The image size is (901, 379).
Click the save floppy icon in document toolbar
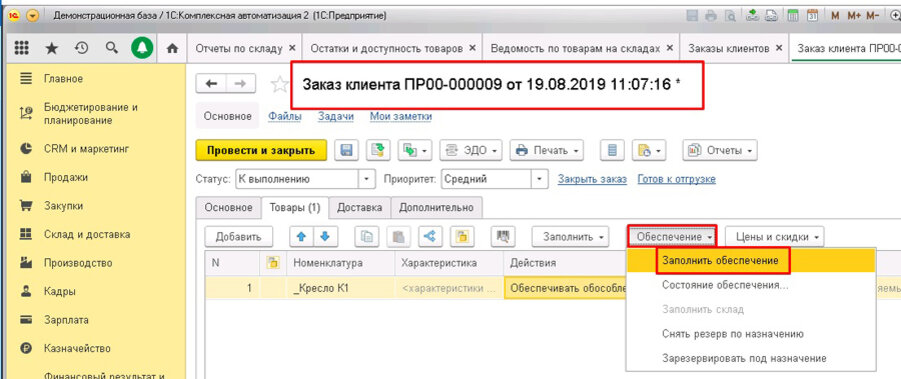click(x=346, y=150)
